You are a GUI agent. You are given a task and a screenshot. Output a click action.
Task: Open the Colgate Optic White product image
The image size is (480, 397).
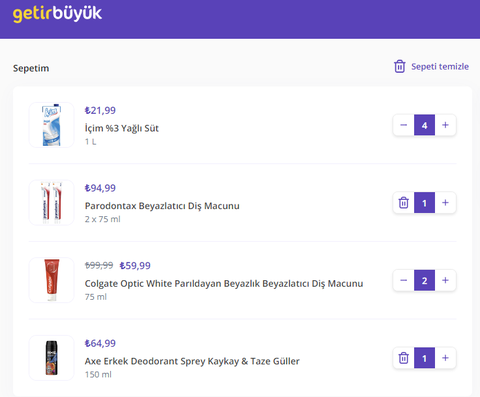pyautogui.click(x=51, y=280)
